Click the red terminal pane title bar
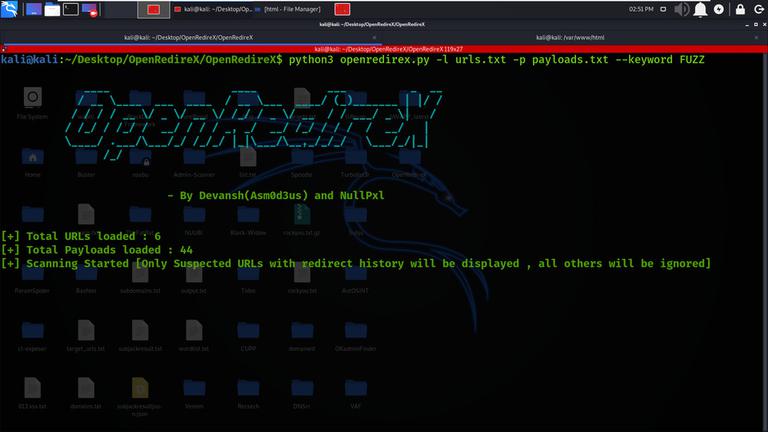This screenshot has height=432, width=768. [x=388, y=49]
